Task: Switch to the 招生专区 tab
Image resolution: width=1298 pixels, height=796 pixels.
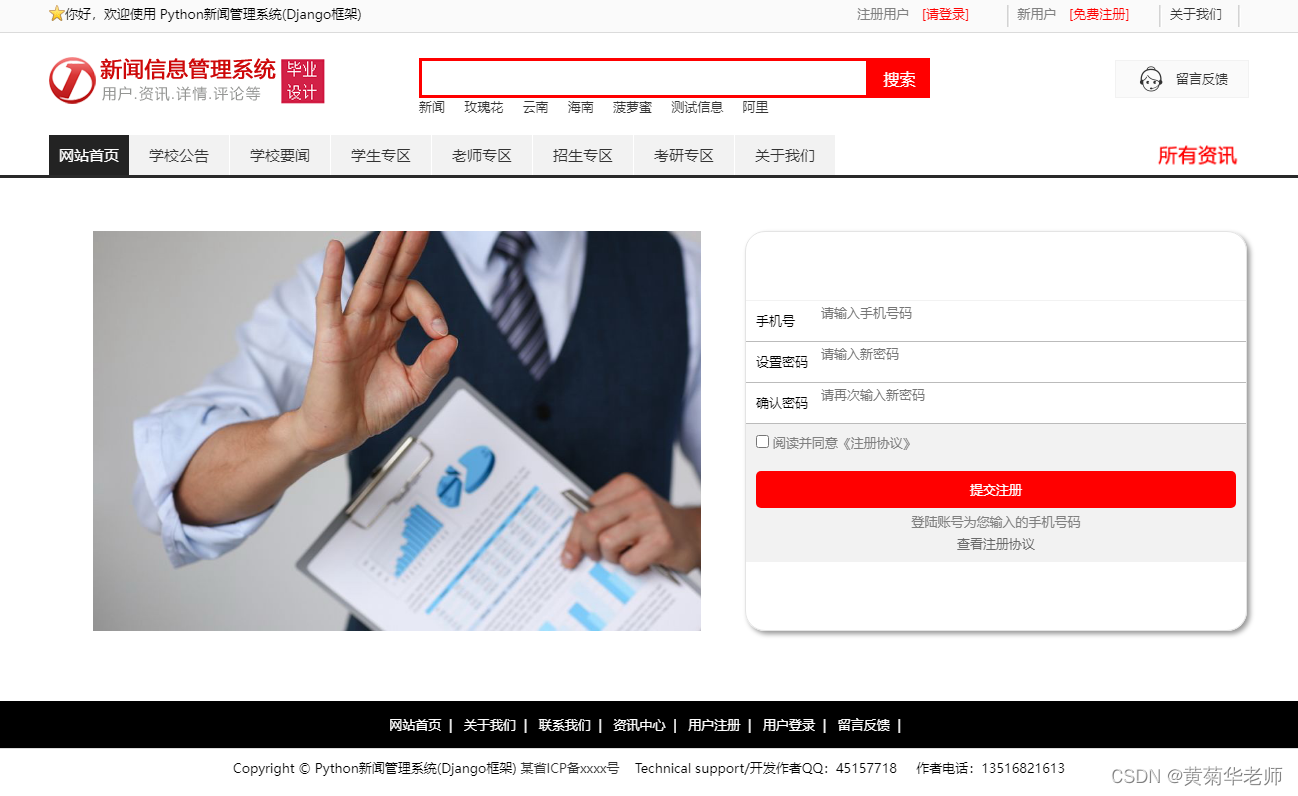Action: click(x=583, y=155)
